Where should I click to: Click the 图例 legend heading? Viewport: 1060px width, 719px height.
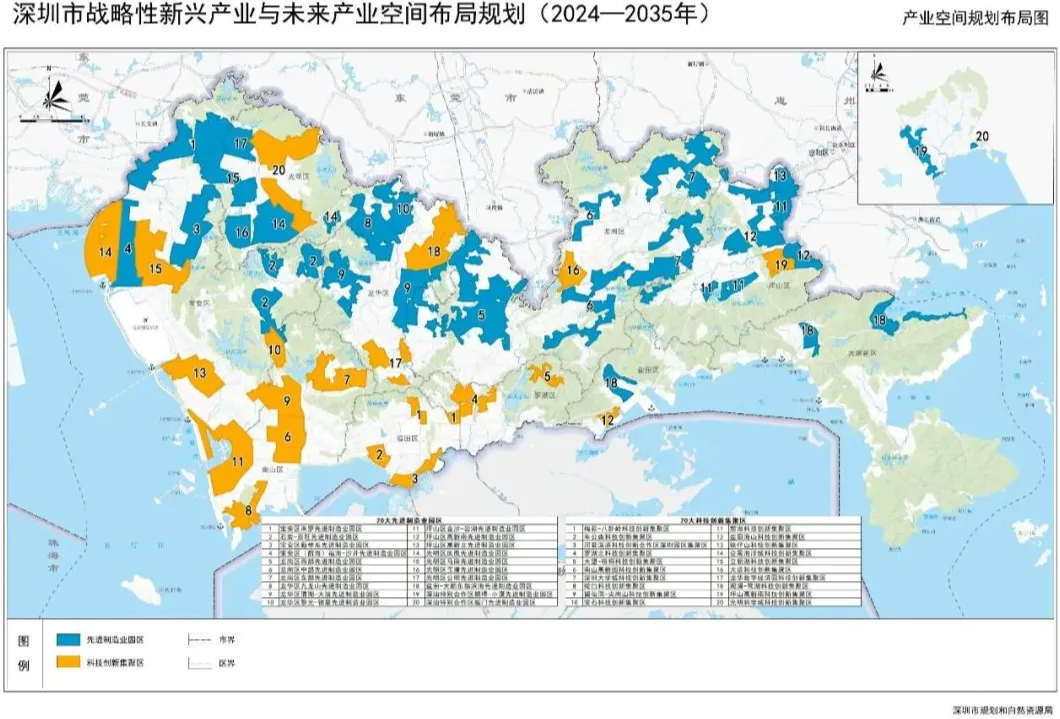[24, 652]
